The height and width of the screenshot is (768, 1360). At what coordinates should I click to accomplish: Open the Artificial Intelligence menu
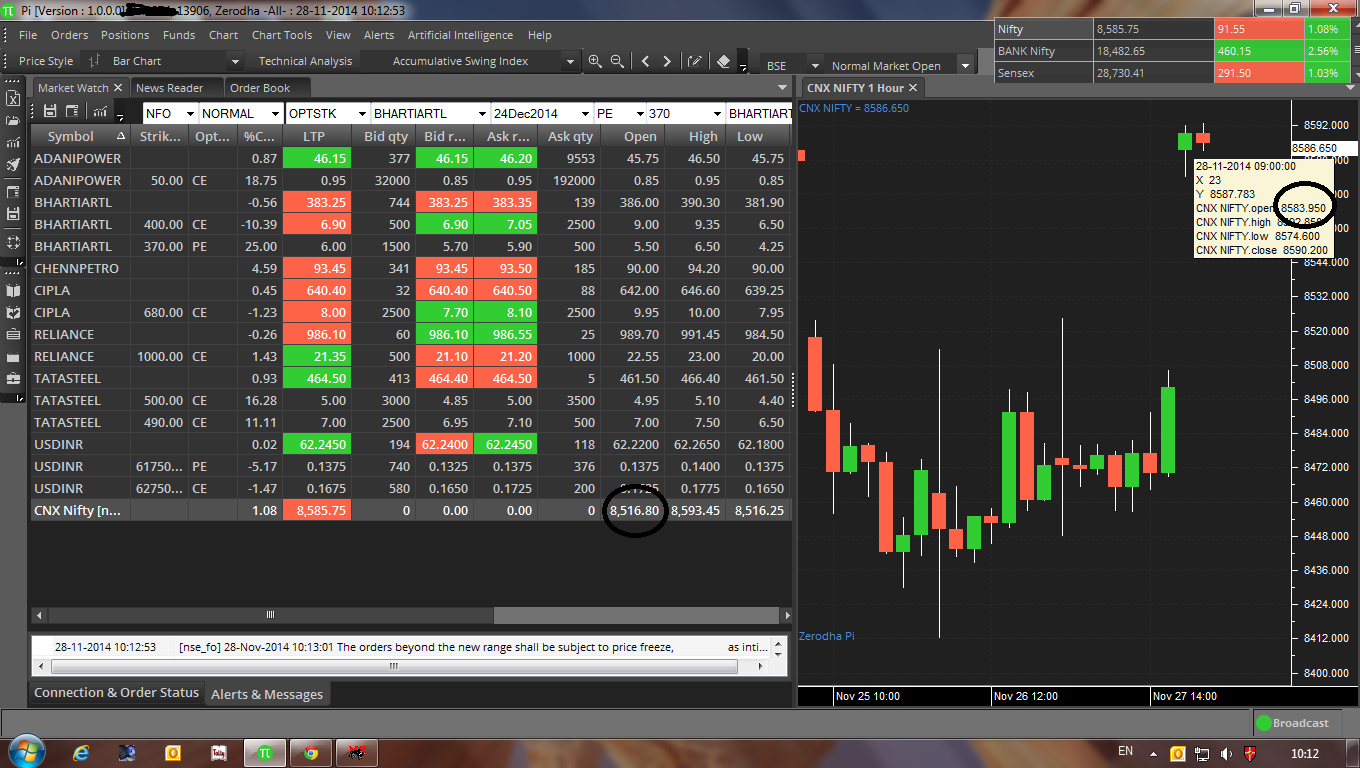[x=461, y=35]
